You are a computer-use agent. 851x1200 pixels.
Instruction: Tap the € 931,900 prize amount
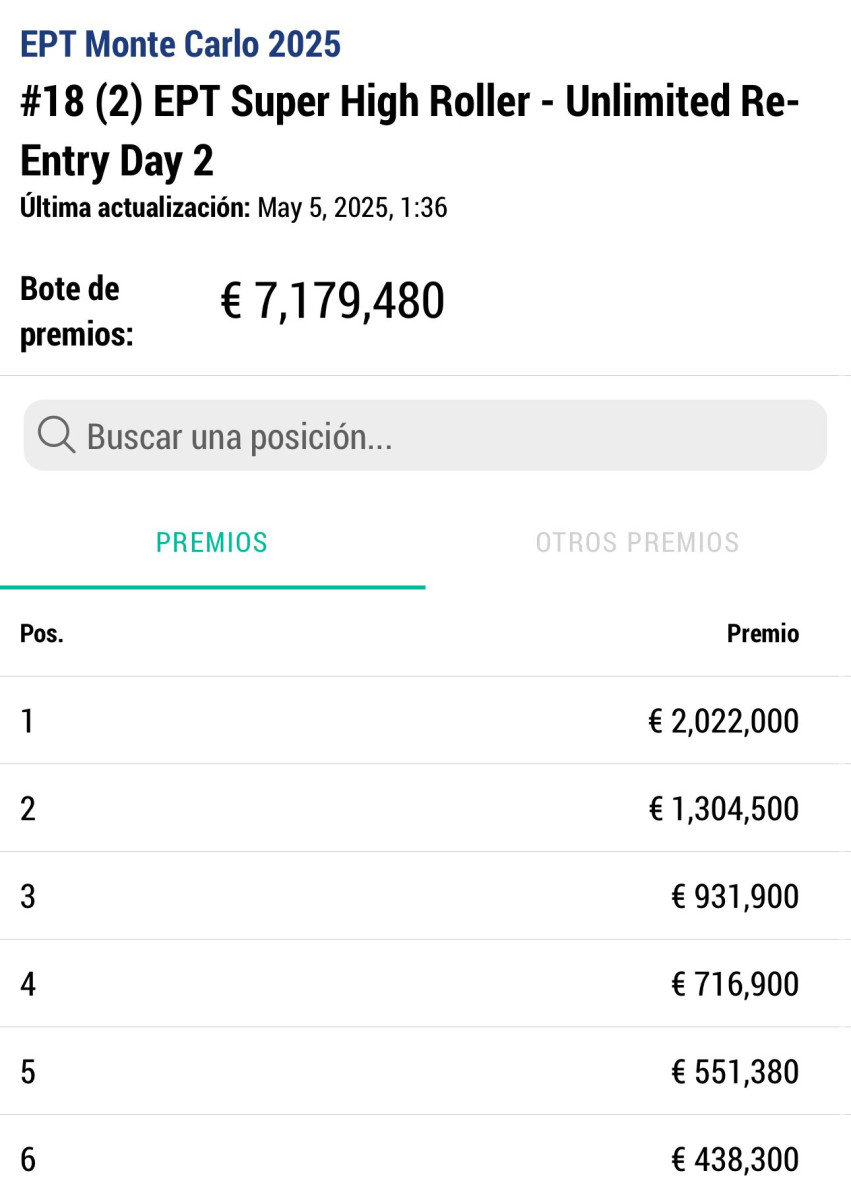(x=735, y=896)
